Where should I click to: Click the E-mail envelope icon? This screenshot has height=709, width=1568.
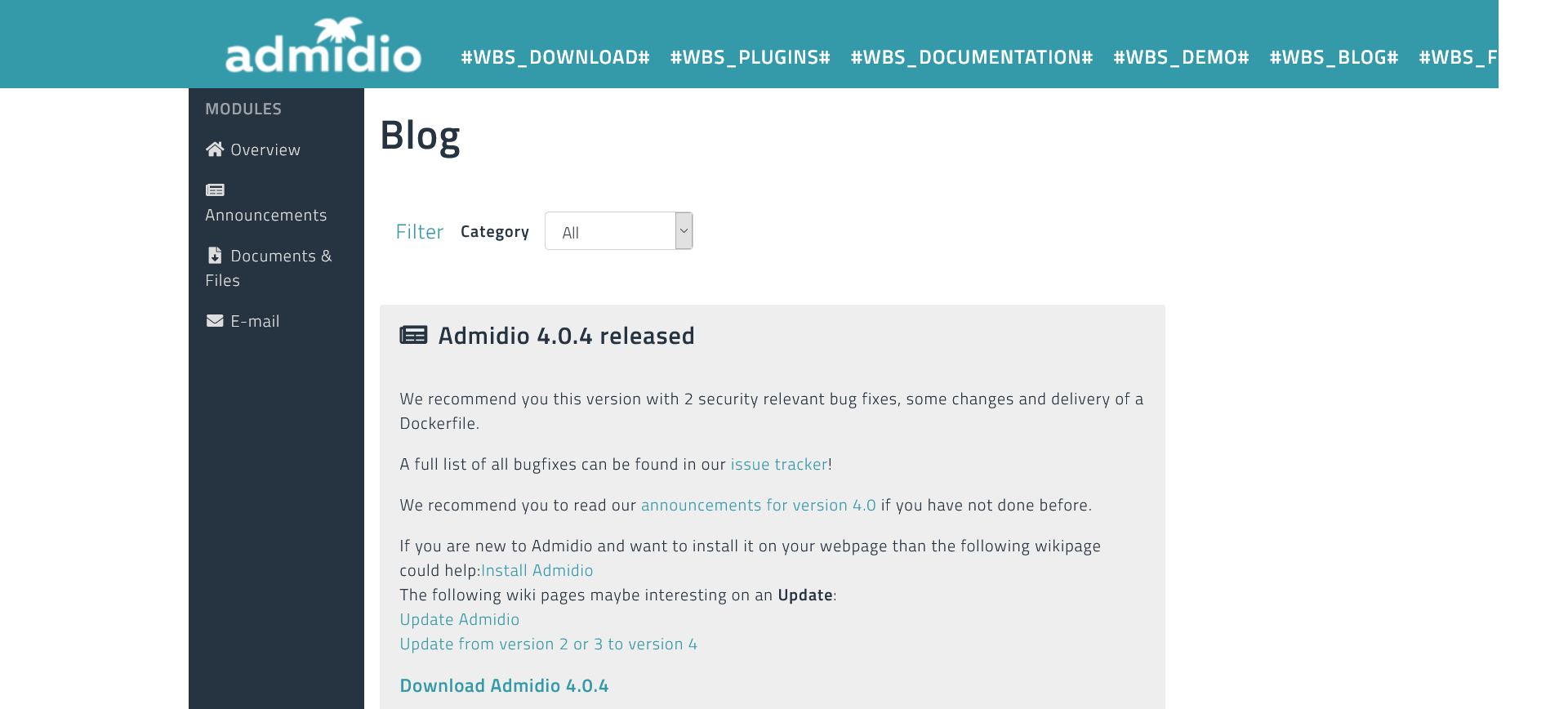click(x=215, y=321)
